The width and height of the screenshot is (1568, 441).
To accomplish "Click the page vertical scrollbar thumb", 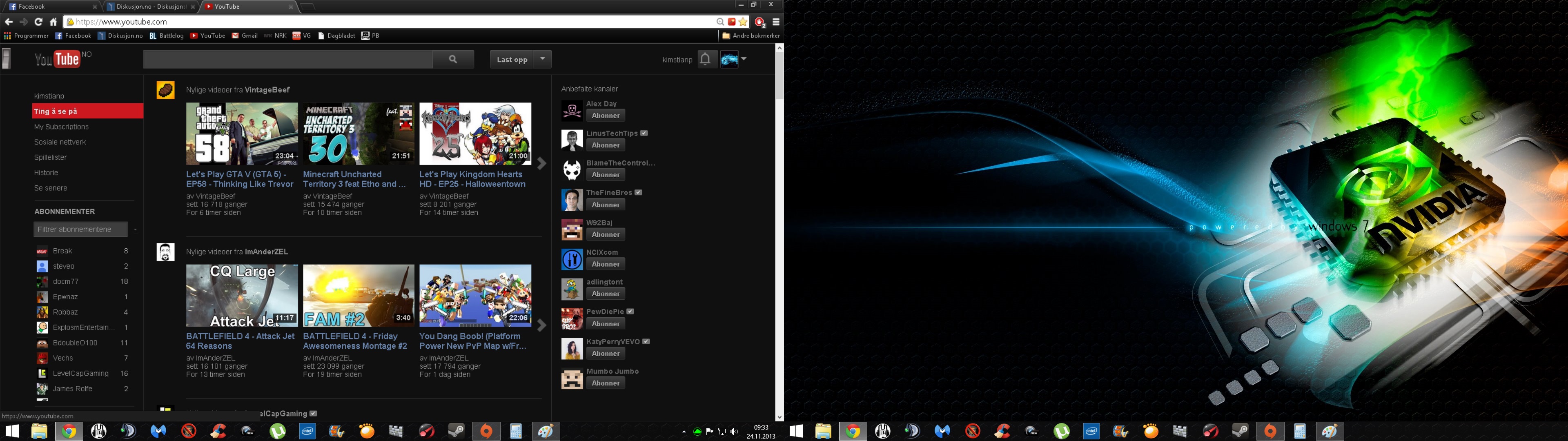I will [x=779, y=76].
